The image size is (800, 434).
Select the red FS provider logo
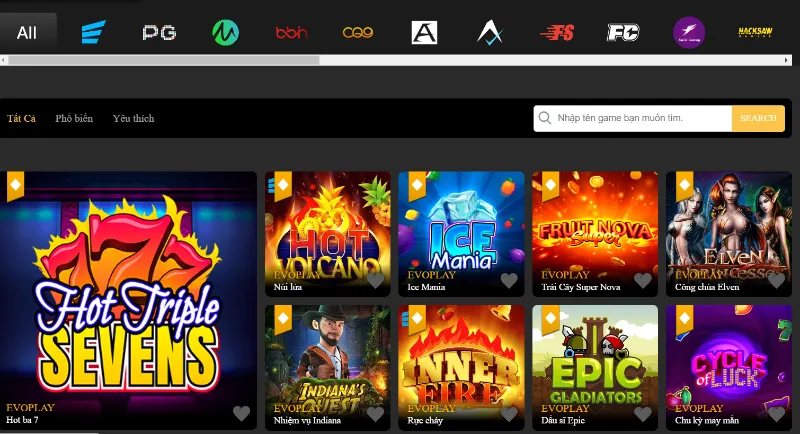pos(557,33)
